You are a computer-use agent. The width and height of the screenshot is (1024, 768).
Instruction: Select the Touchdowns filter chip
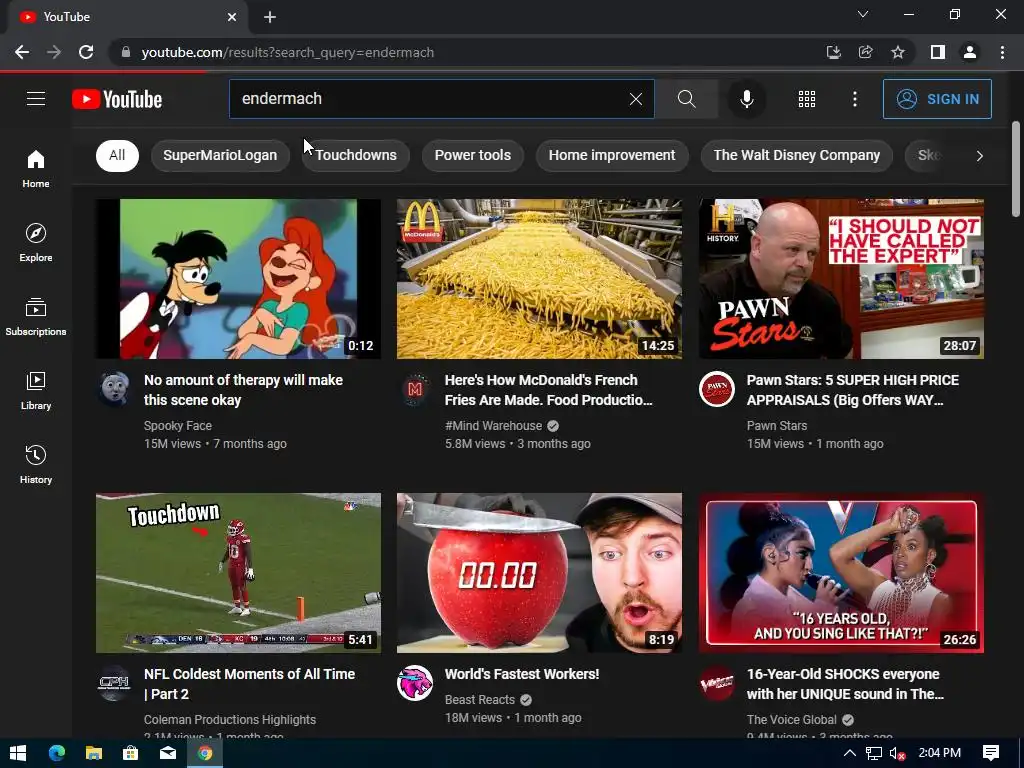356,155
